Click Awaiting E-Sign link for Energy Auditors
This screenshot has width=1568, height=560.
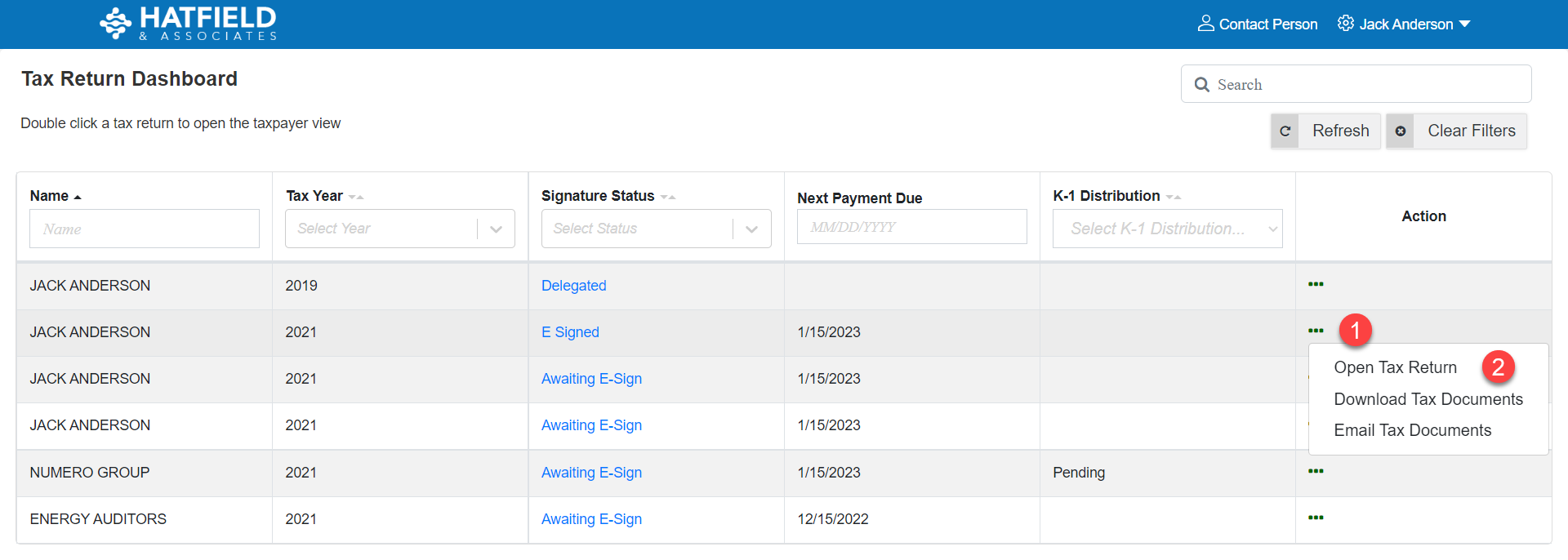coord(591,519)
